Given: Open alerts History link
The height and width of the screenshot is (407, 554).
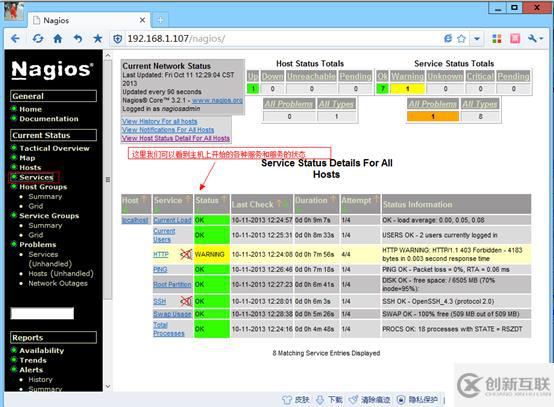Looking at the screenshot, I should click(40, 379).
